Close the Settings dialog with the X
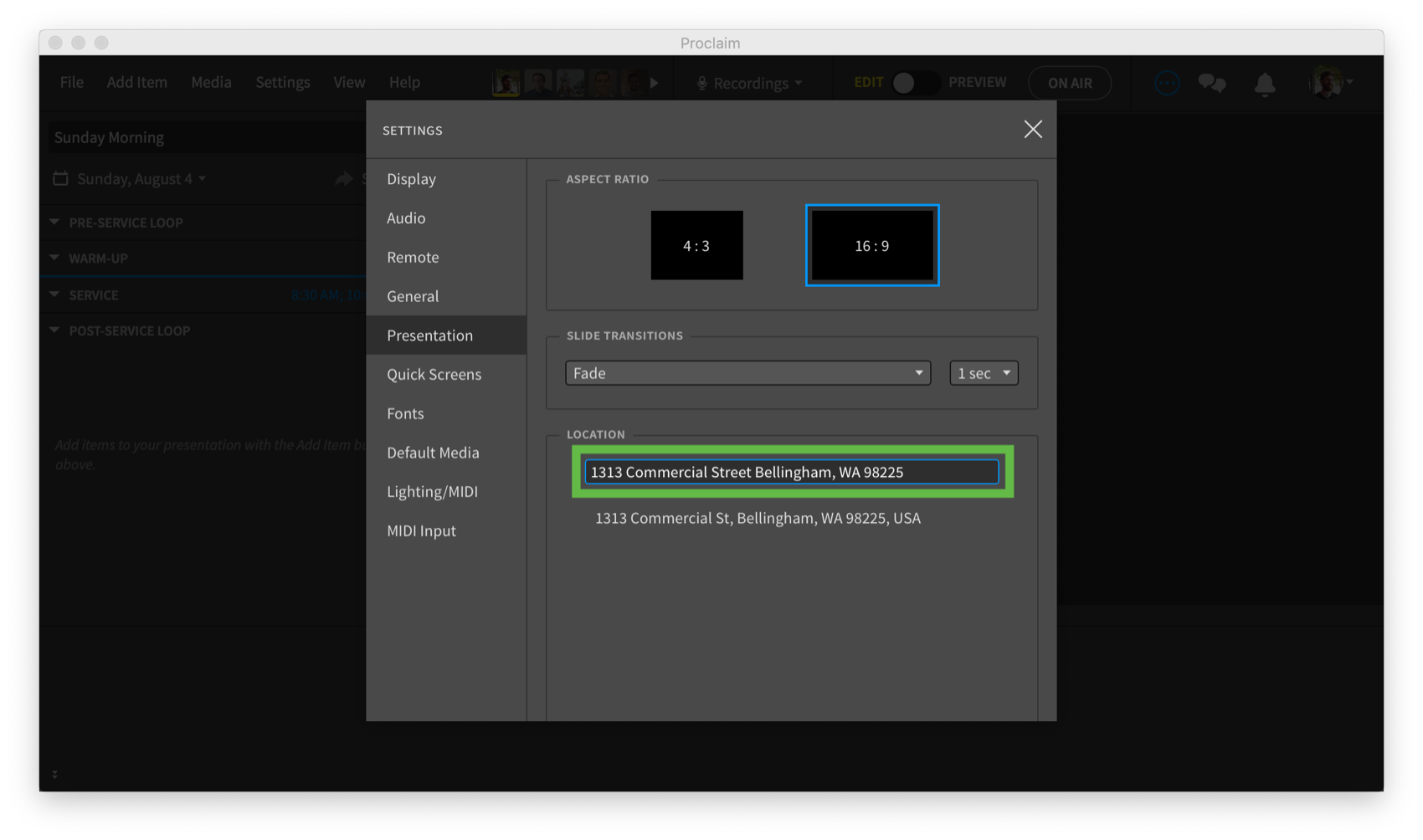The height and width of the screenshot is (840, 1423). 1032,129
